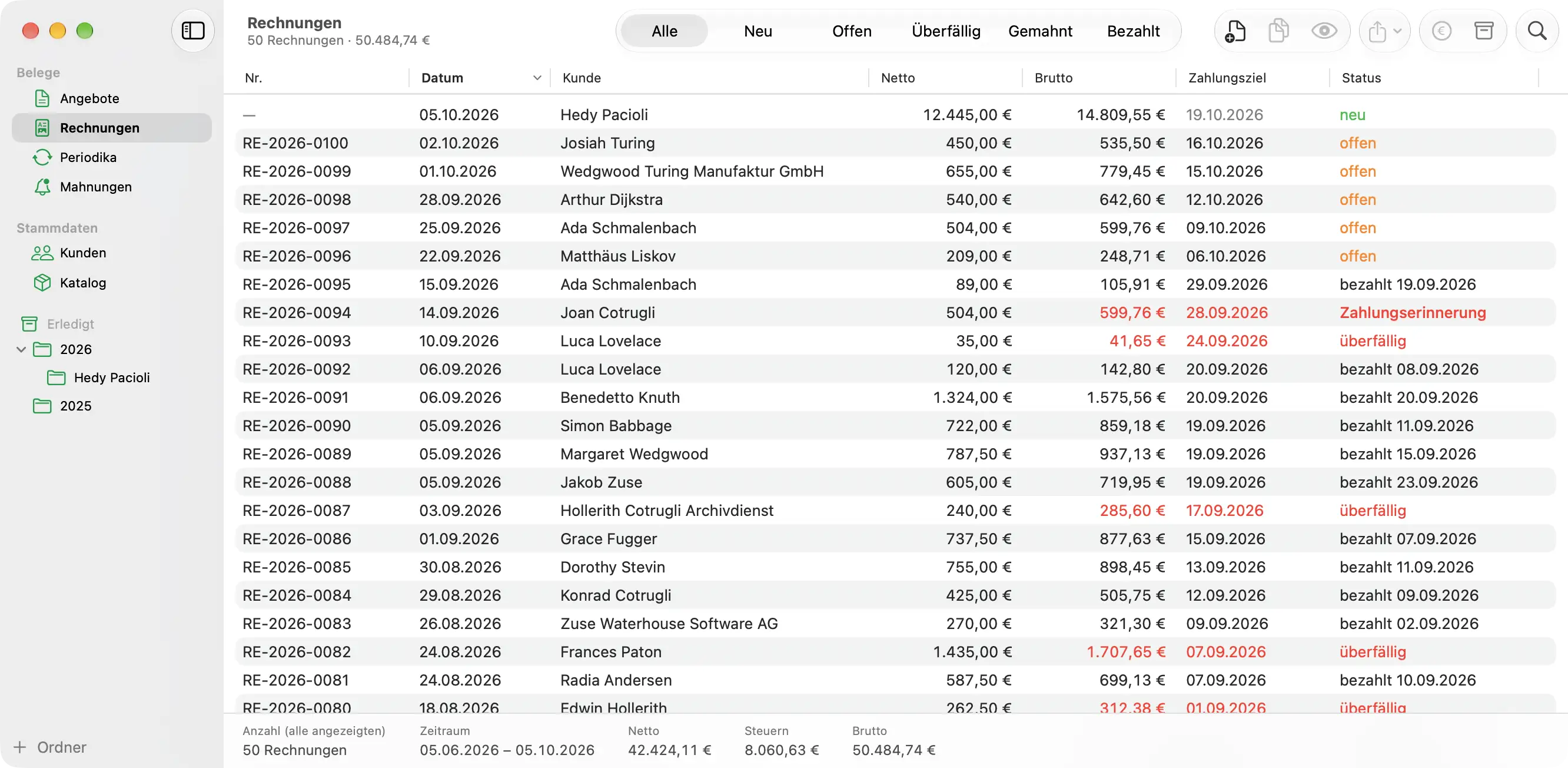
Task: Click Frances Paton overdue amount 1.707,65 €
Action: click(1125, 651)
